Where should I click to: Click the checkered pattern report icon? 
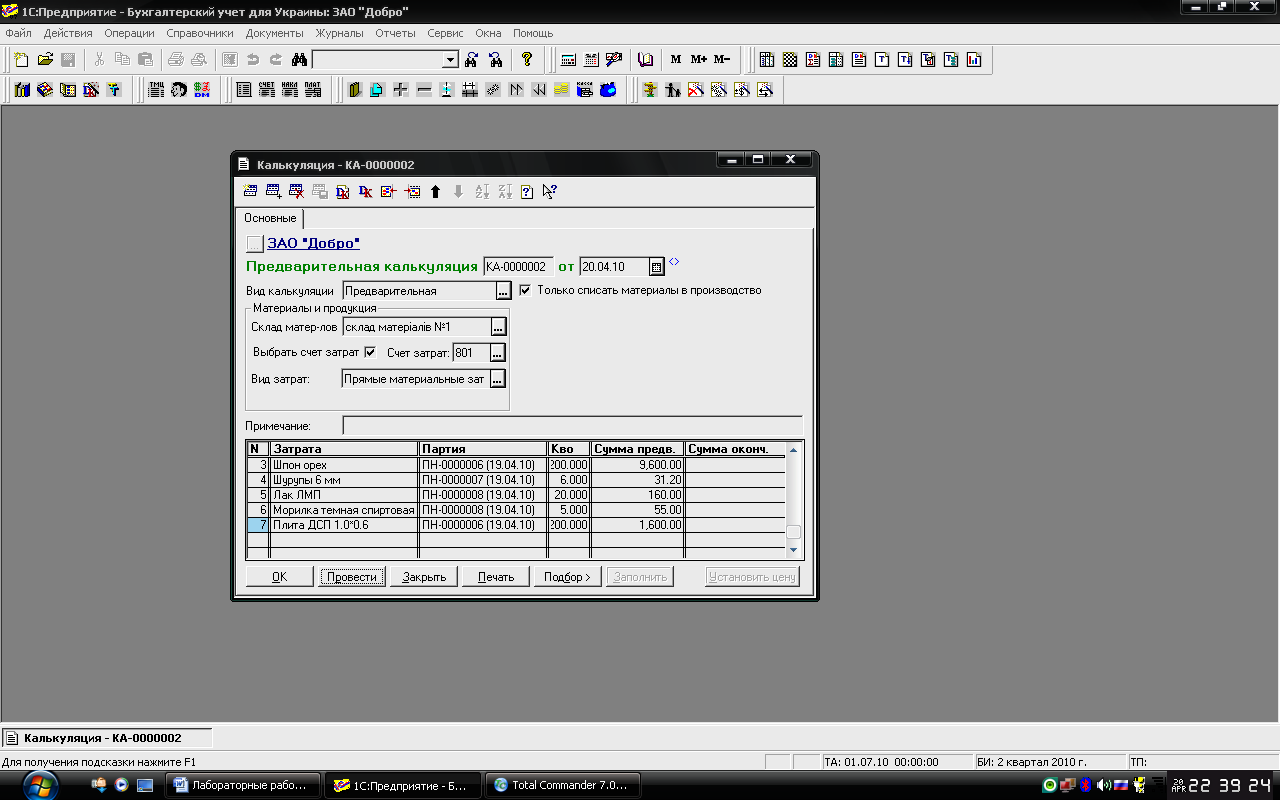790,60
